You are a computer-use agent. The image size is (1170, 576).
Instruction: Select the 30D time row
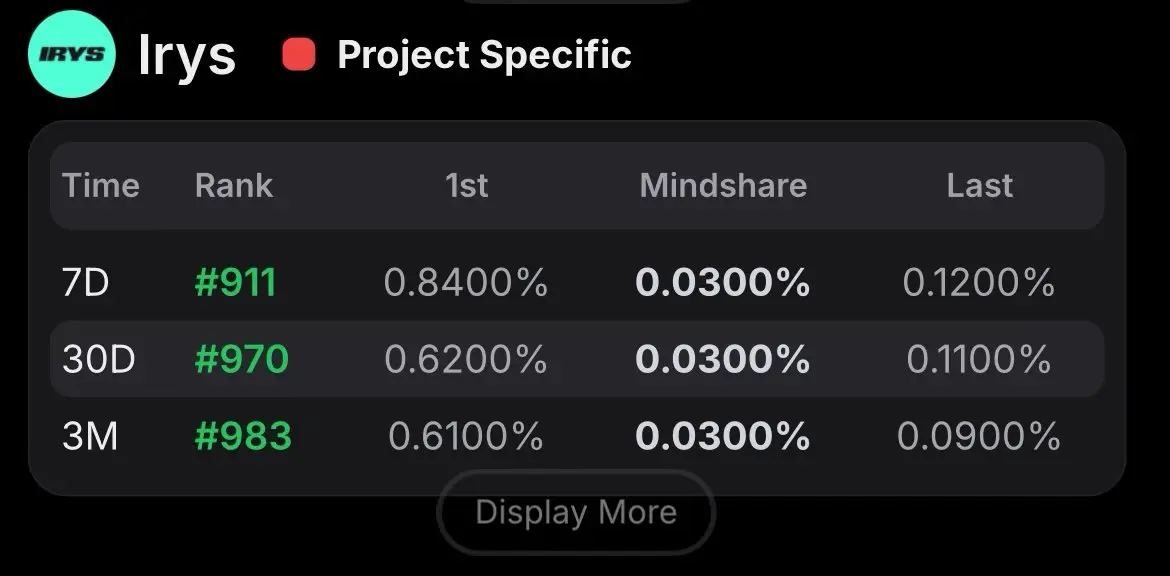577,359
